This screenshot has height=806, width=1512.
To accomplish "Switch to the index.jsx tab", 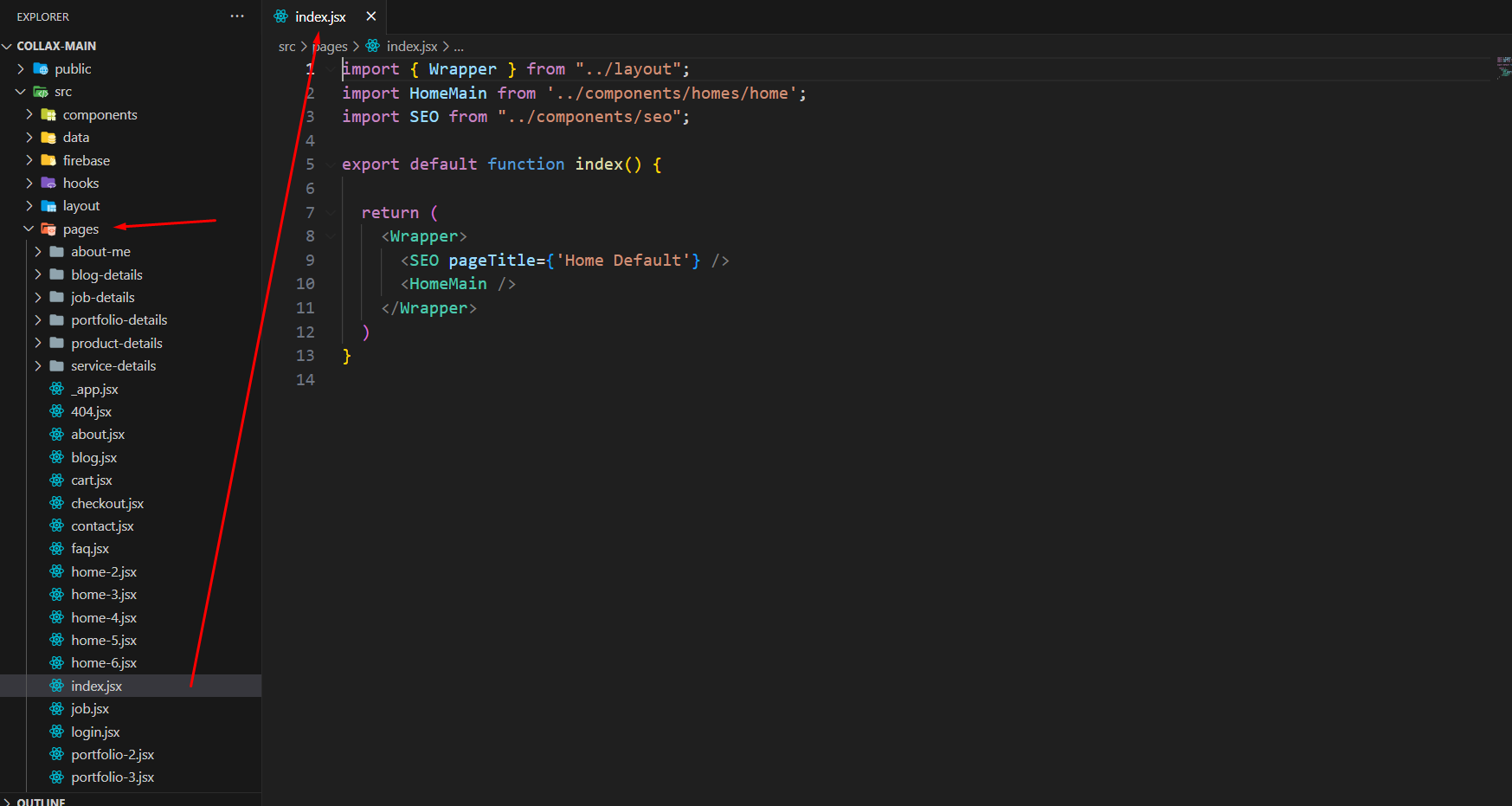I will [x=320, y=16].
